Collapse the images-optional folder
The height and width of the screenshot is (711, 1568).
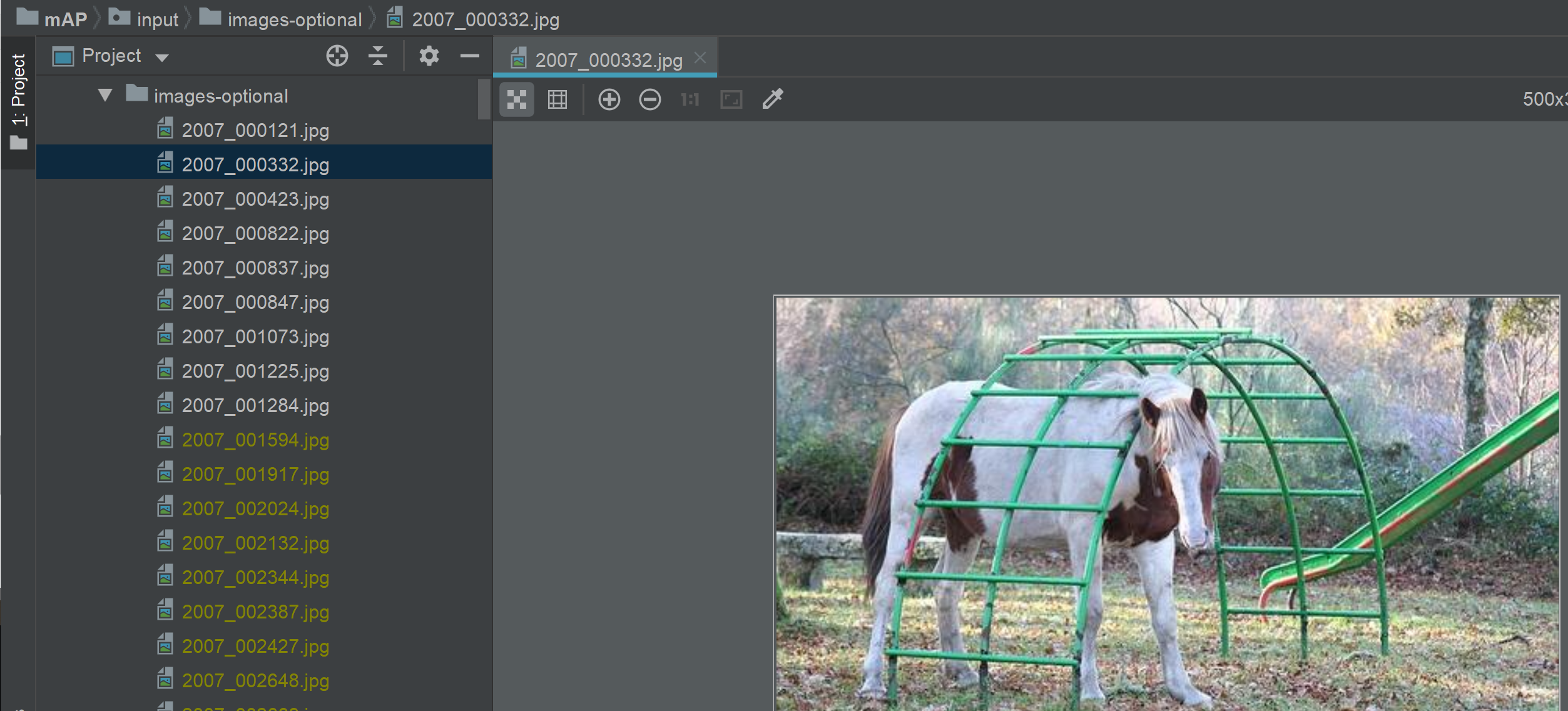(x=105, y=96)
